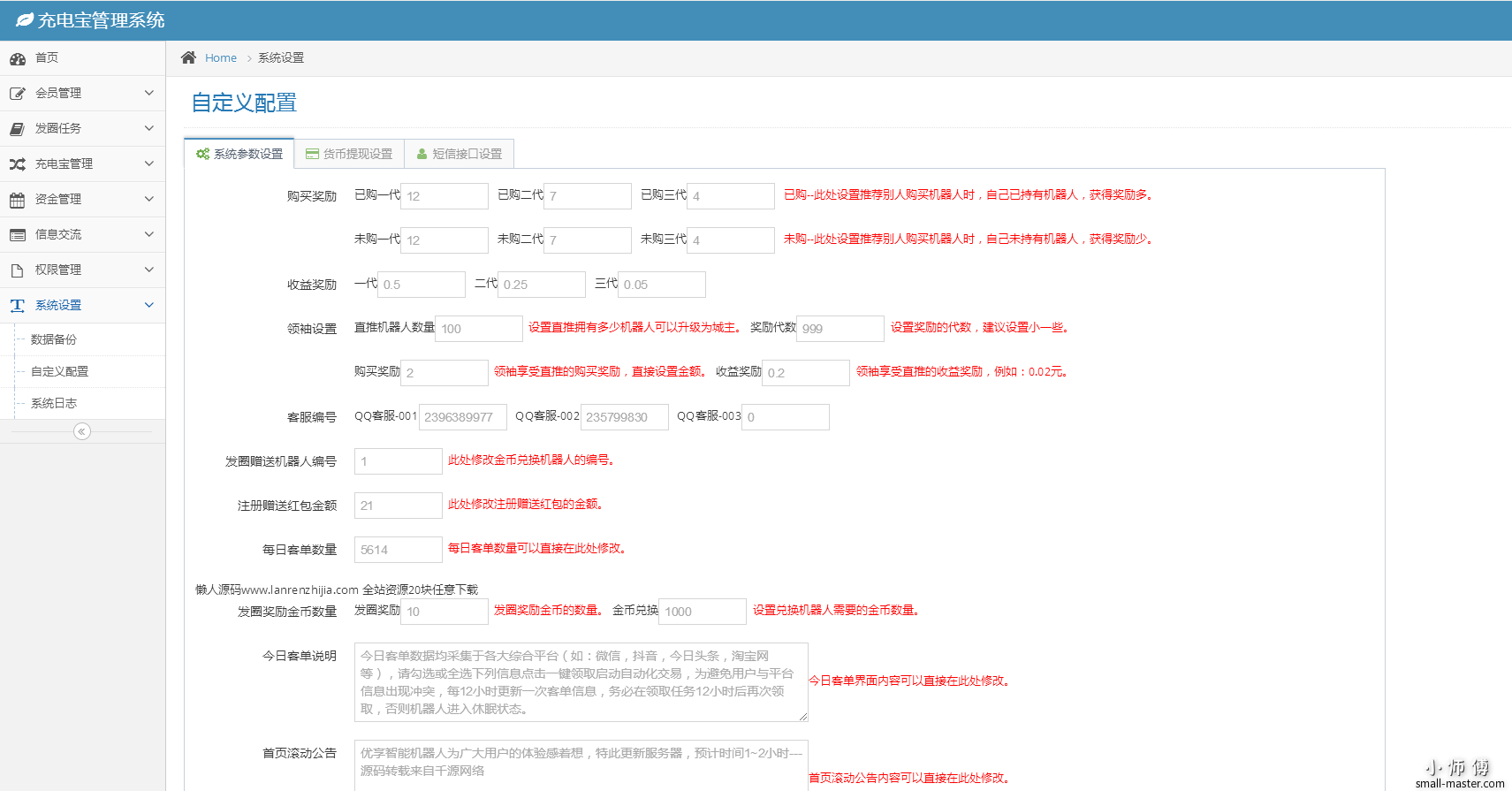Focus the 未购二代 input field
This screenshot has height=791, width=1512.
click(x=588, y=240)
